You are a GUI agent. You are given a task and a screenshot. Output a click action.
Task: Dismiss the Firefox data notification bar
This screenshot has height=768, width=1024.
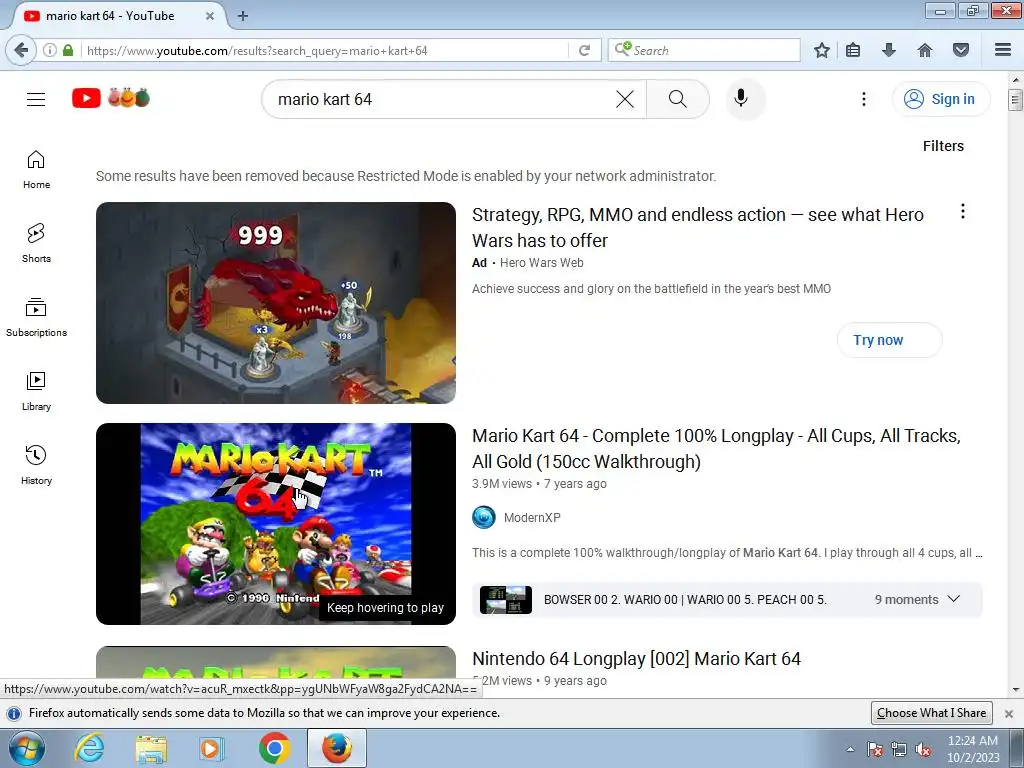tap(1008, 714)
